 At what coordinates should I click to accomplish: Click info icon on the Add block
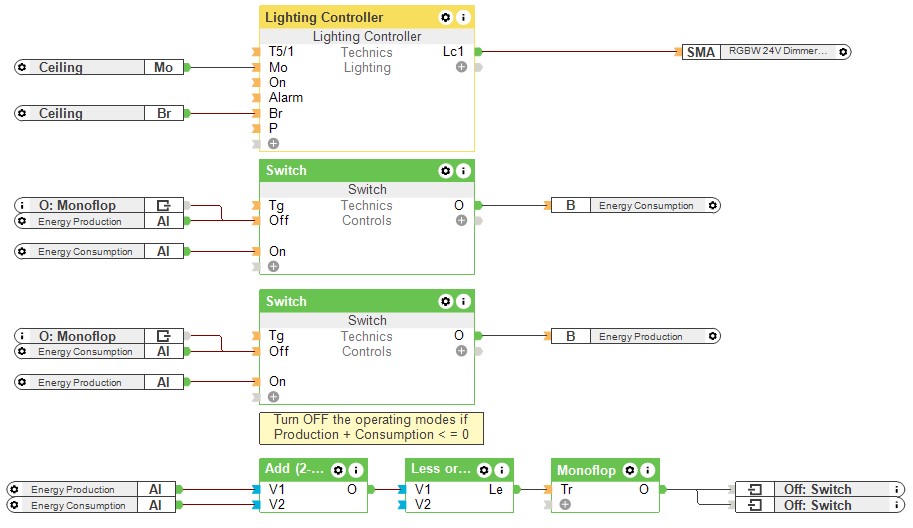tap(356, 470)
